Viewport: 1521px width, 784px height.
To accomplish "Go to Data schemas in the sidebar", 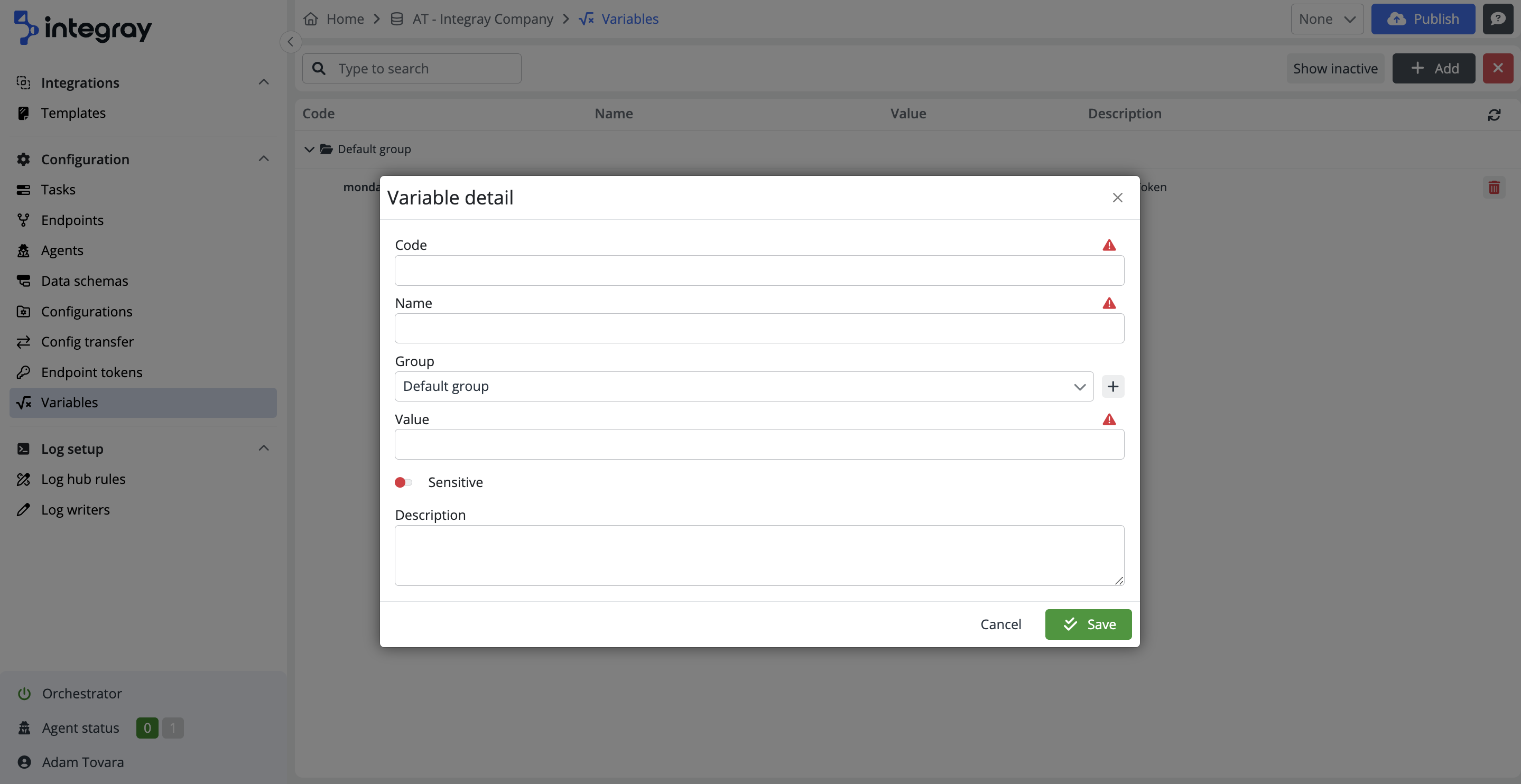I will pyautogui.click(x=85, y=281).
